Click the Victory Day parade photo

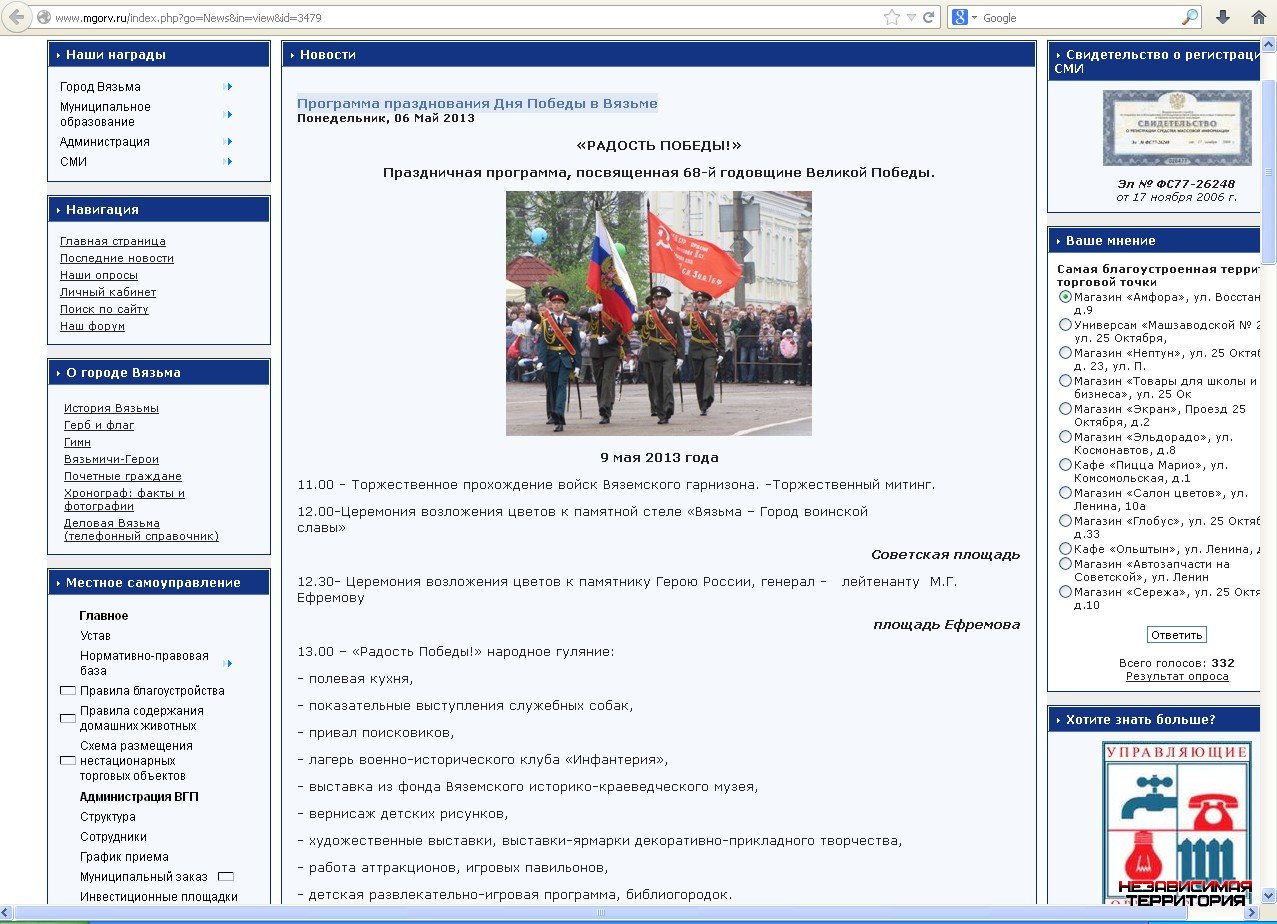pyautogui.click(x=658, y=313)
